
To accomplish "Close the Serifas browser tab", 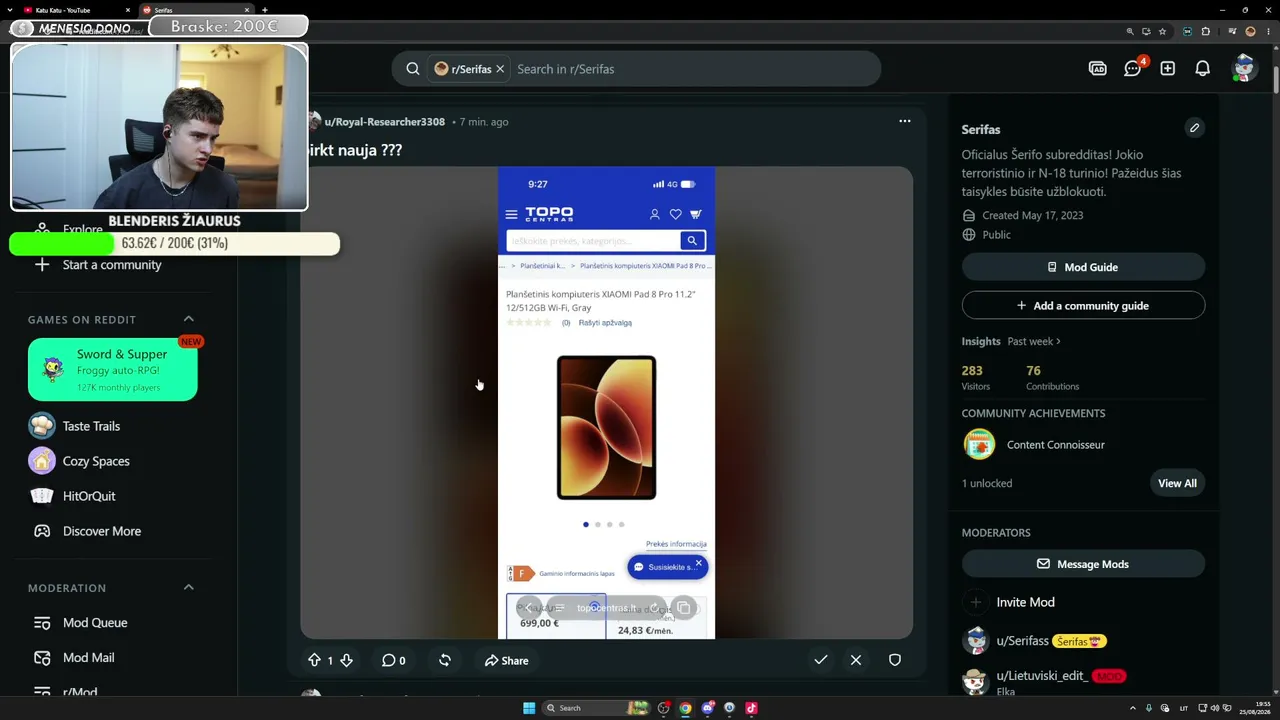I will [247, 10].
